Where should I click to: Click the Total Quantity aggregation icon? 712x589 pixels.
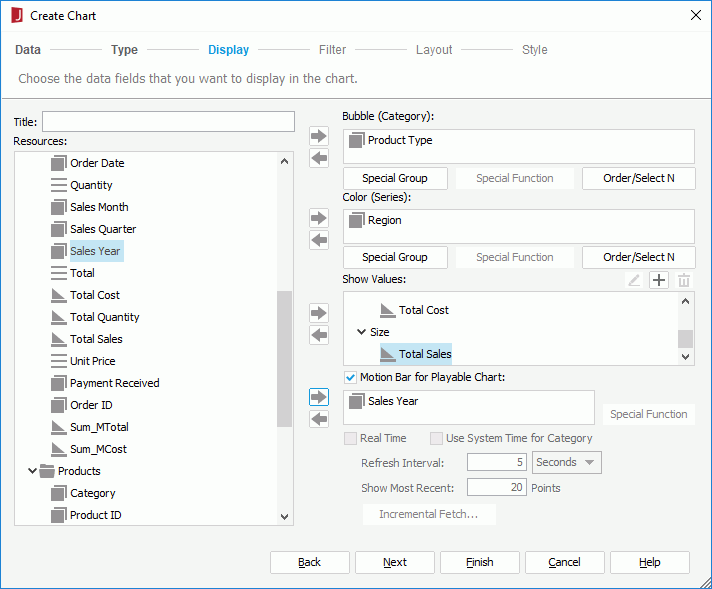[59, 317]
